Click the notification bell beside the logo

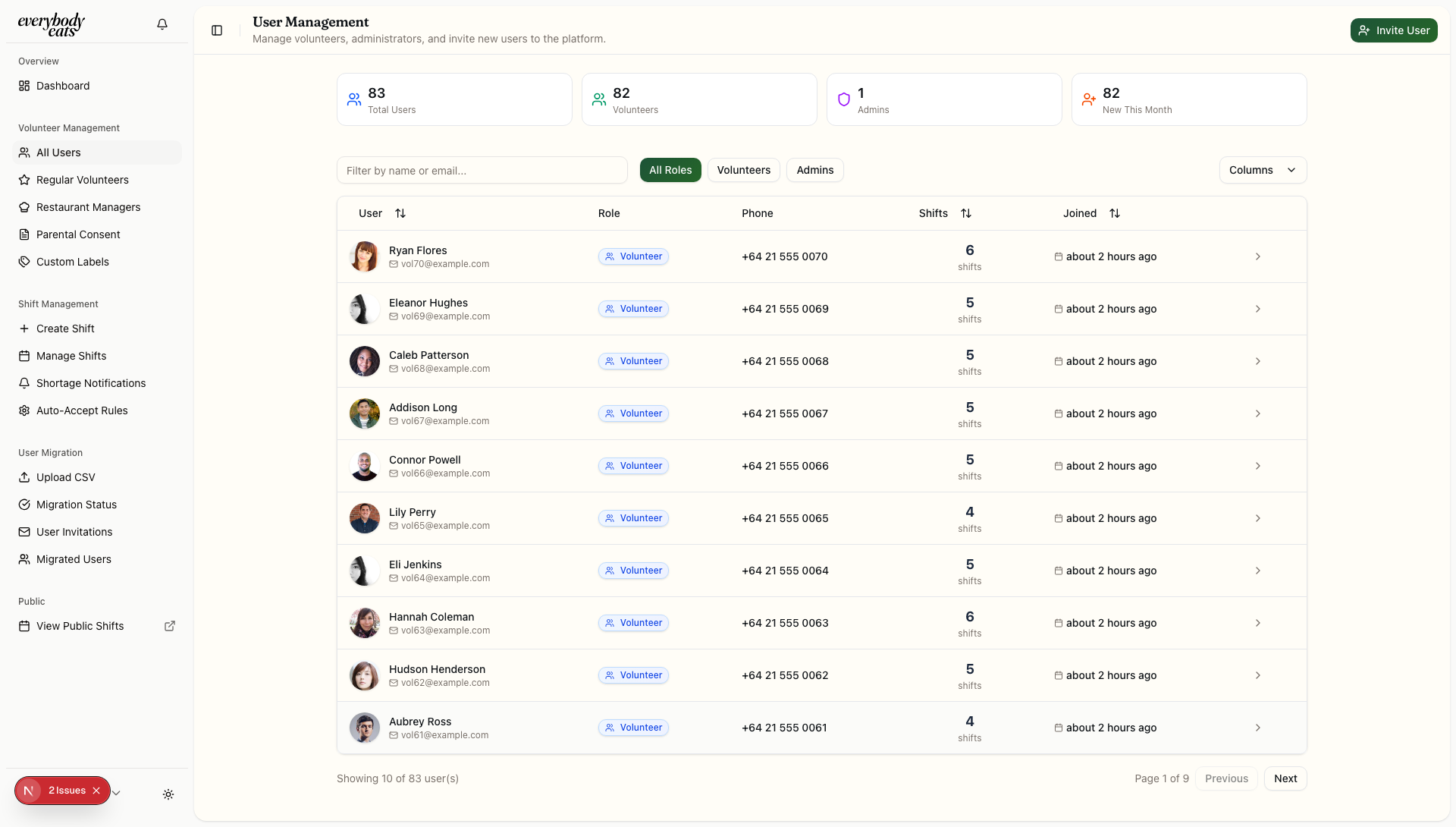[162, 24]
